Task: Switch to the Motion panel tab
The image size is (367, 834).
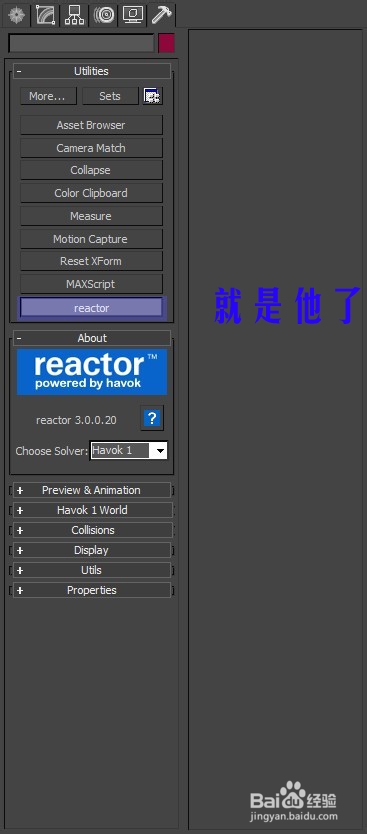Action: tap(104, 15)
